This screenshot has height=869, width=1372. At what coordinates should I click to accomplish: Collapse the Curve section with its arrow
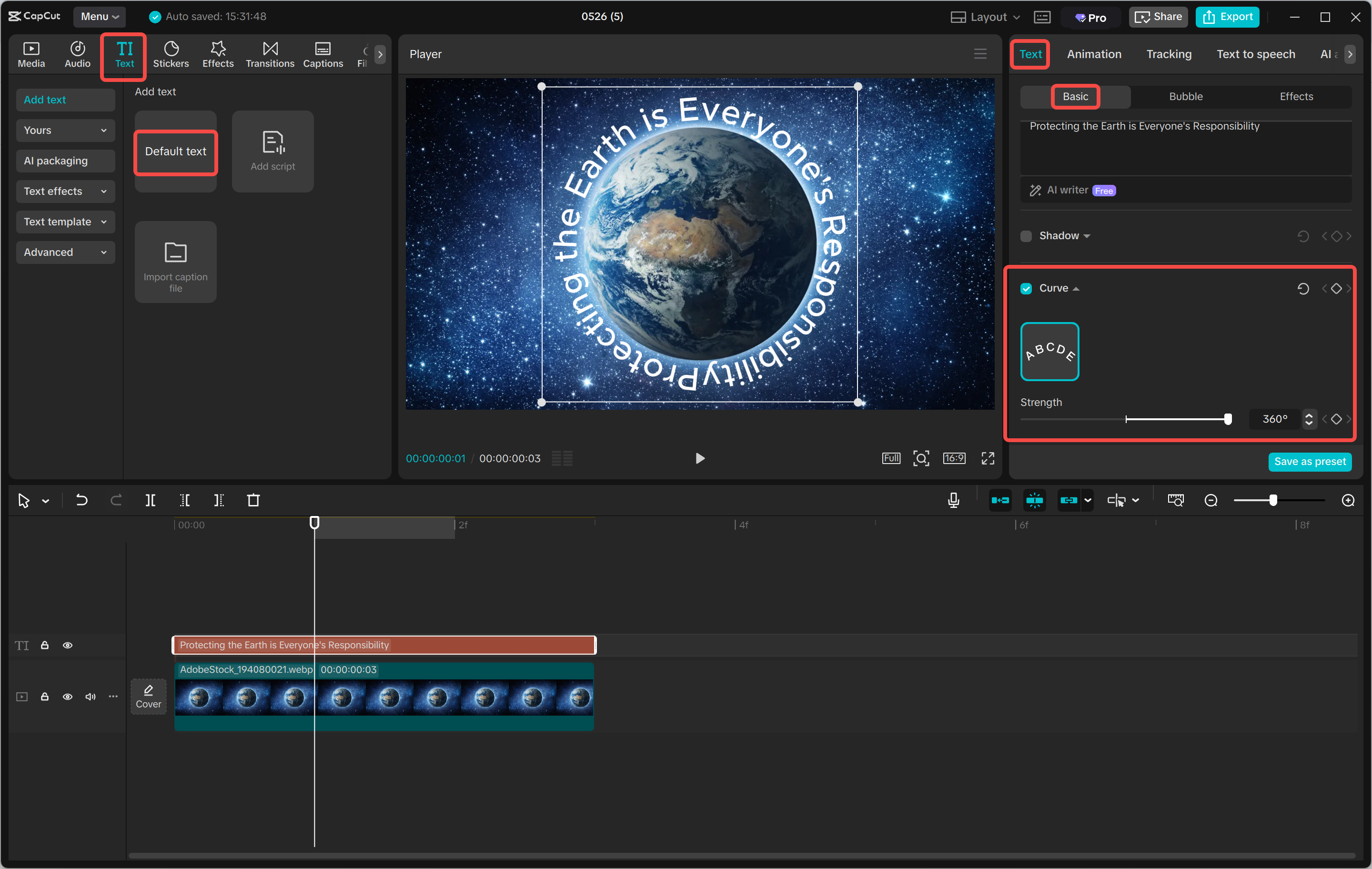click(x=1077, y=288)
